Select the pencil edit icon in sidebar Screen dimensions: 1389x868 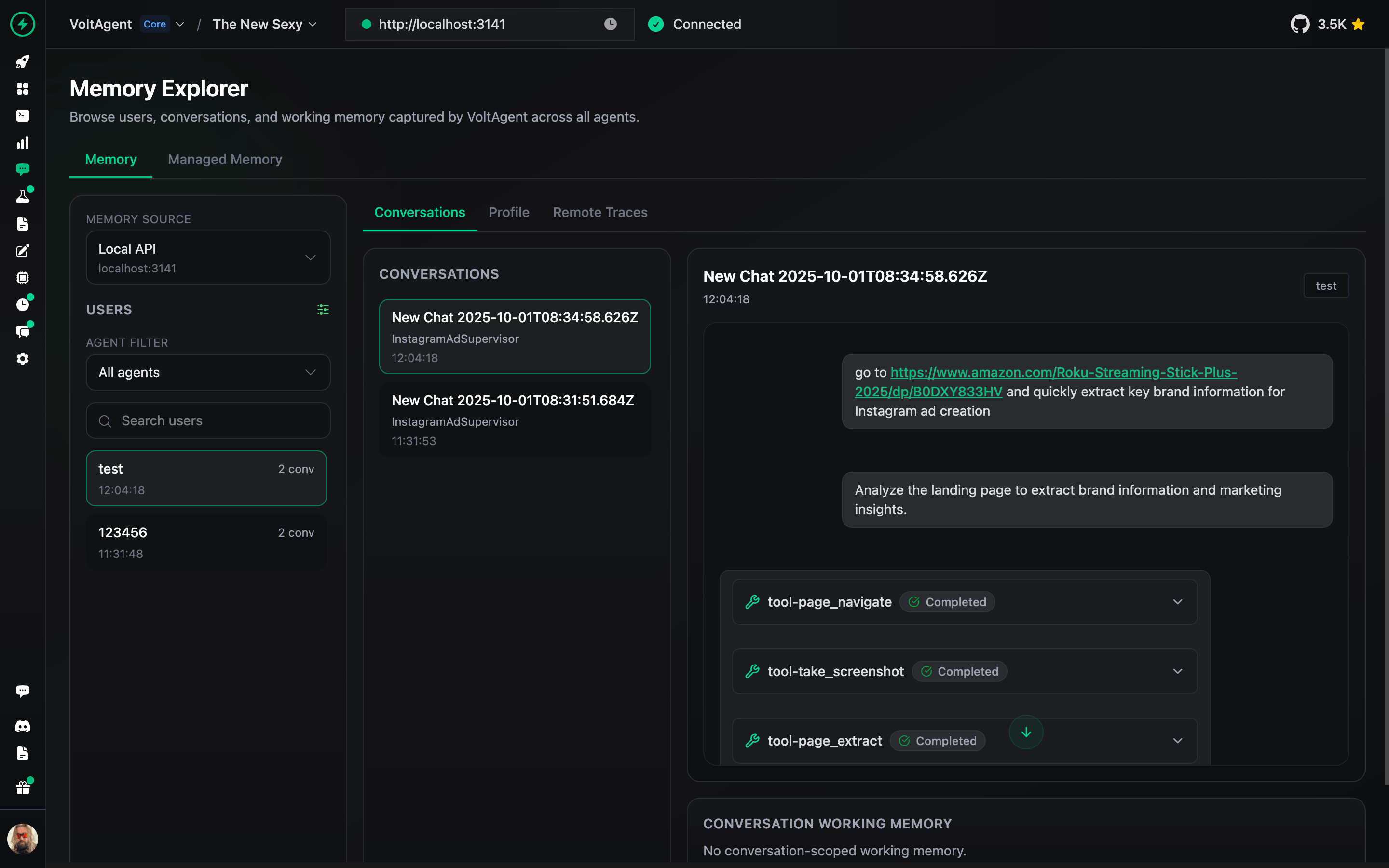[23, 251]
